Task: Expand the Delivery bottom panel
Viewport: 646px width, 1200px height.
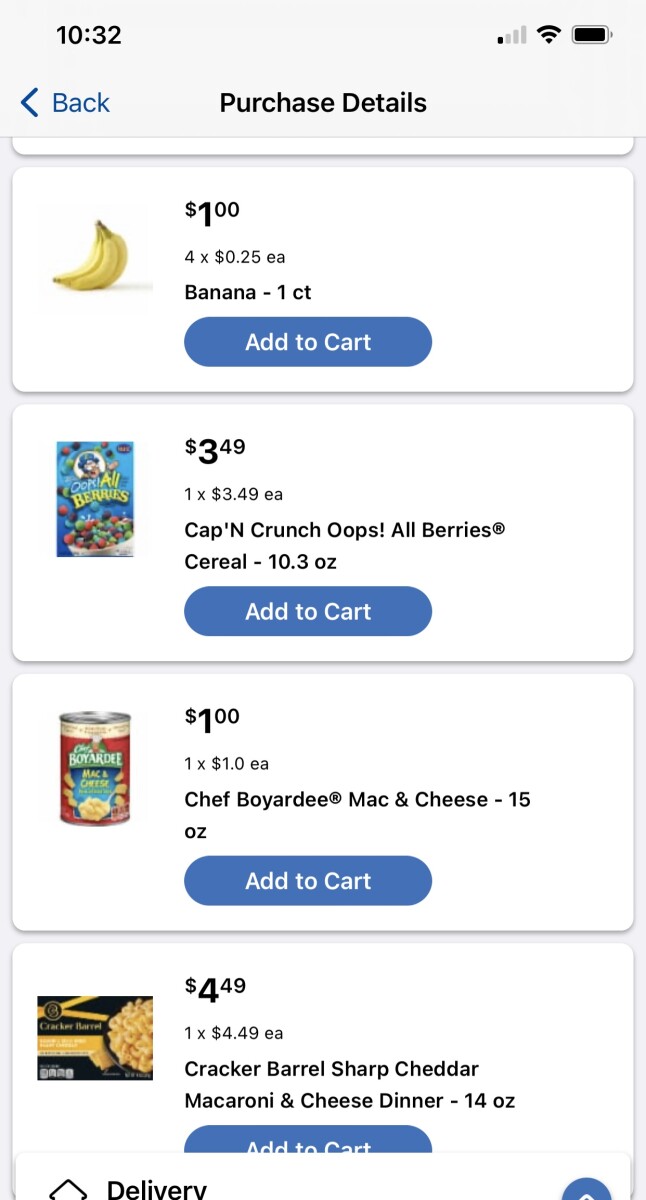Action: click(x=322, y=1177)
